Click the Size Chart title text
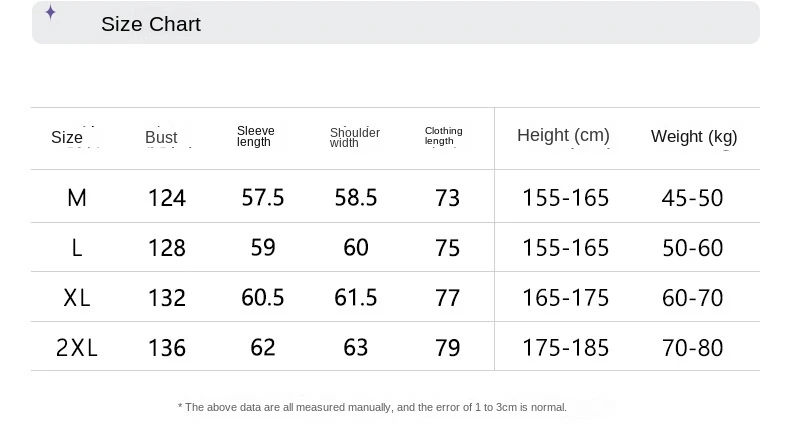The height and width of the screenshot is (430, 790). pos(151,24)
